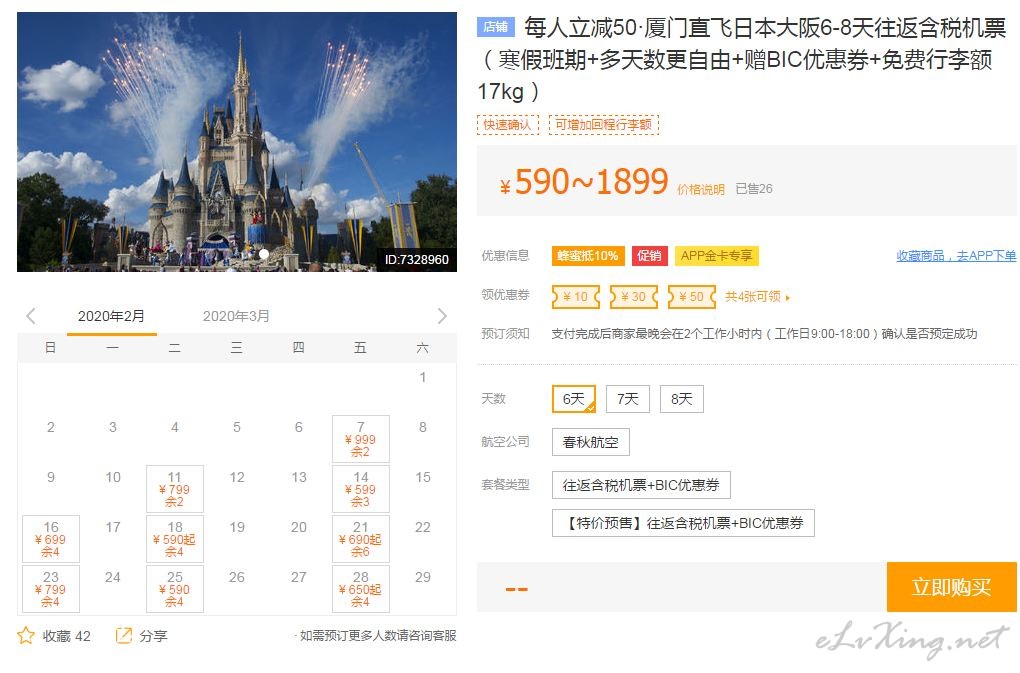Choose 【特价预售】往返含税机票+BIC优惠券 package

coord(683,523)
